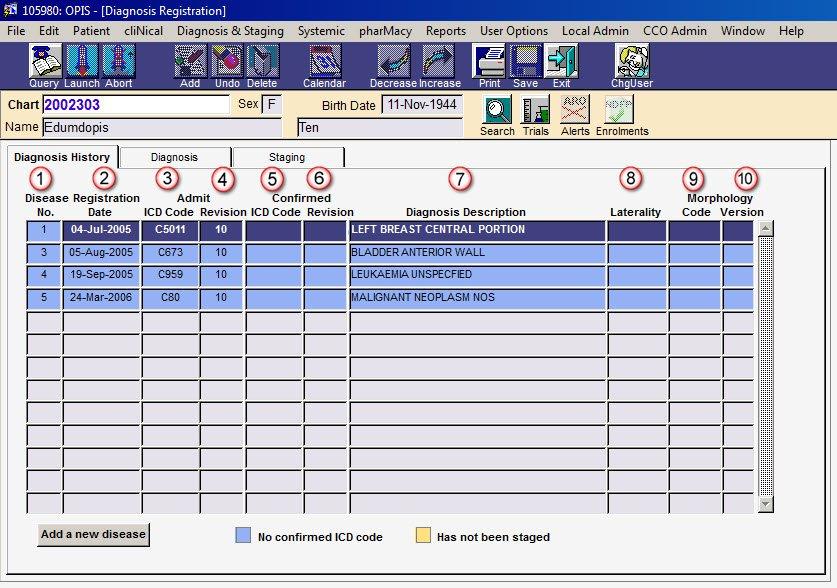
Task: Open the Calendar tool
Action: [x=325, y=61]
